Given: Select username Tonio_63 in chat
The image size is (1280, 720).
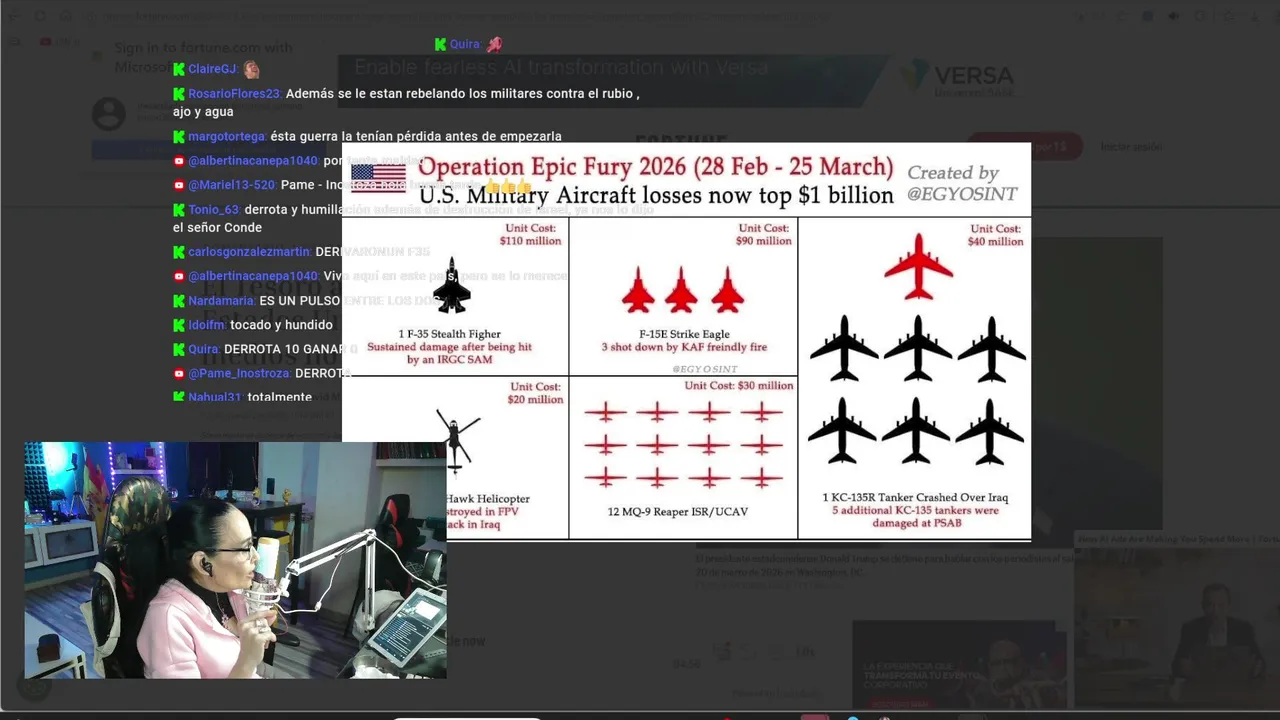Looking at the screenshot, I should (214, 210).
